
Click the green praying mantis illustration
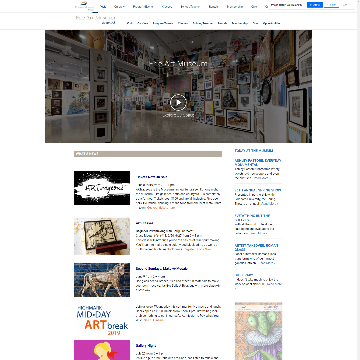[x=258, y=331]
